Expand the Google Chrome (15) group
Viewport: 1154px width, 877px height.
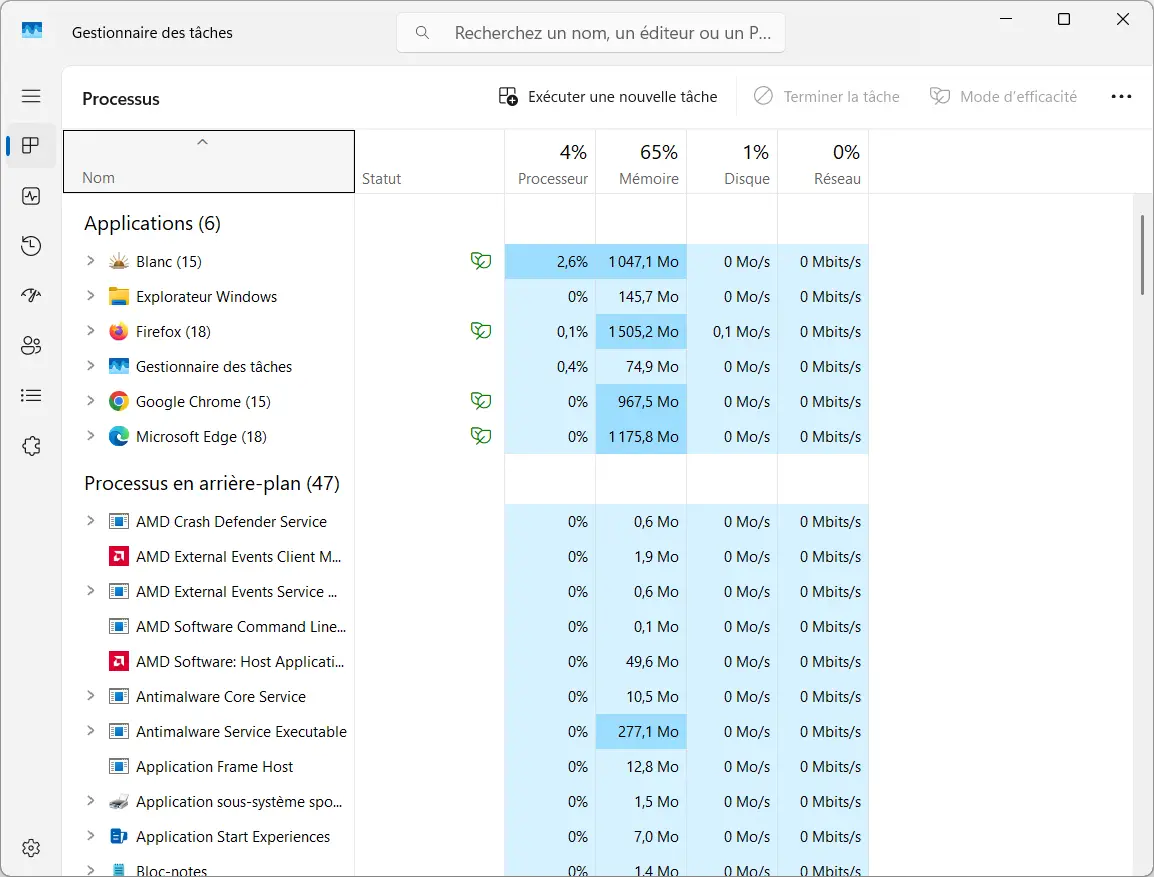(91, 400)
